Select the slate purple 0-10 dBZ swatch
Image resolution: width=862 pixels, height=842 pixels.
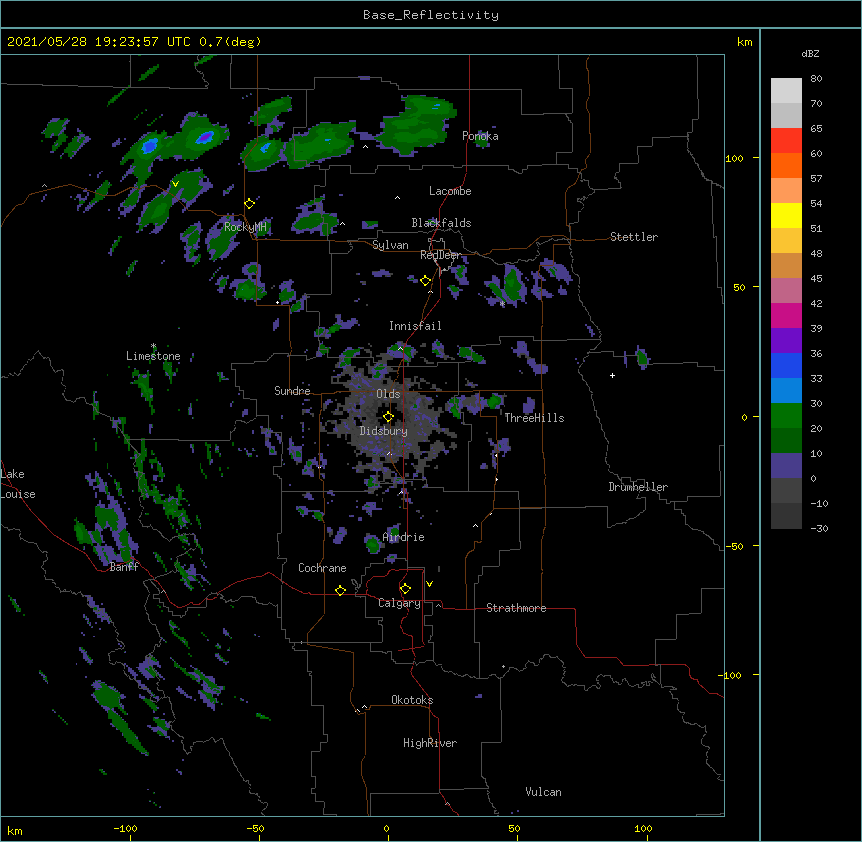786,466
